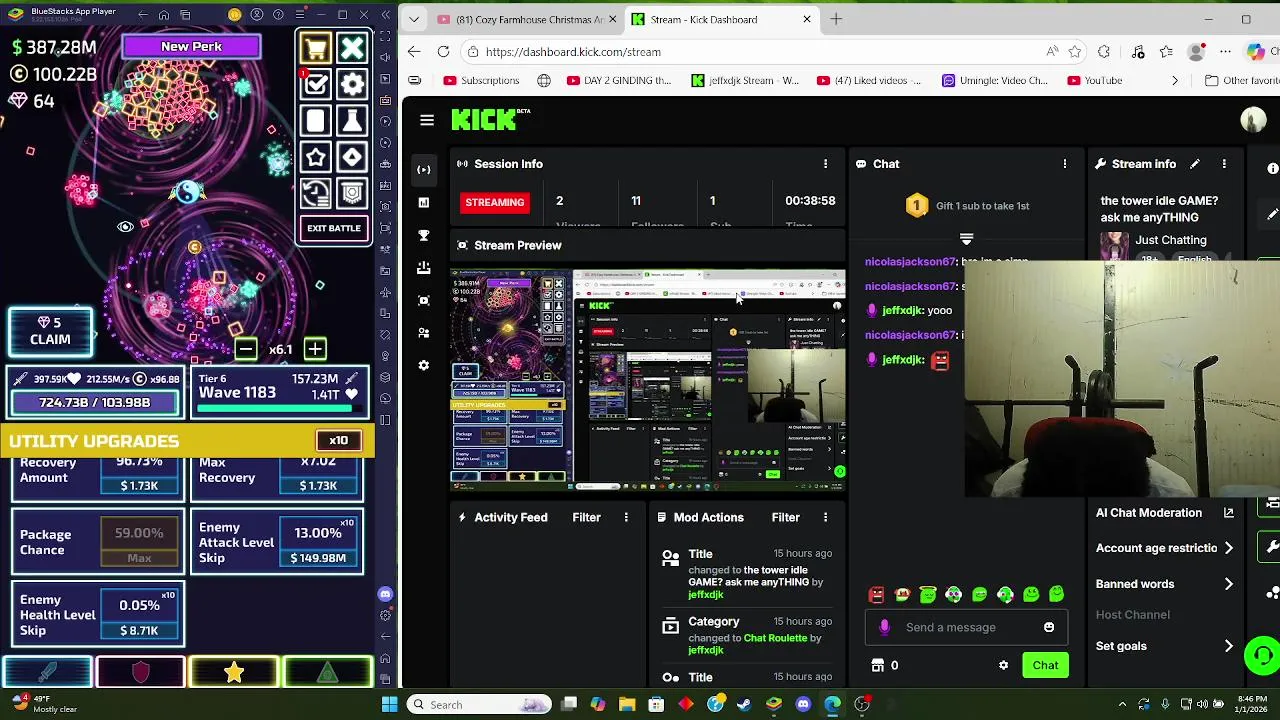The height and width of the screenshot is (720, 1280).
Task: Expand Banned words settings
Action: (1165, 584)
